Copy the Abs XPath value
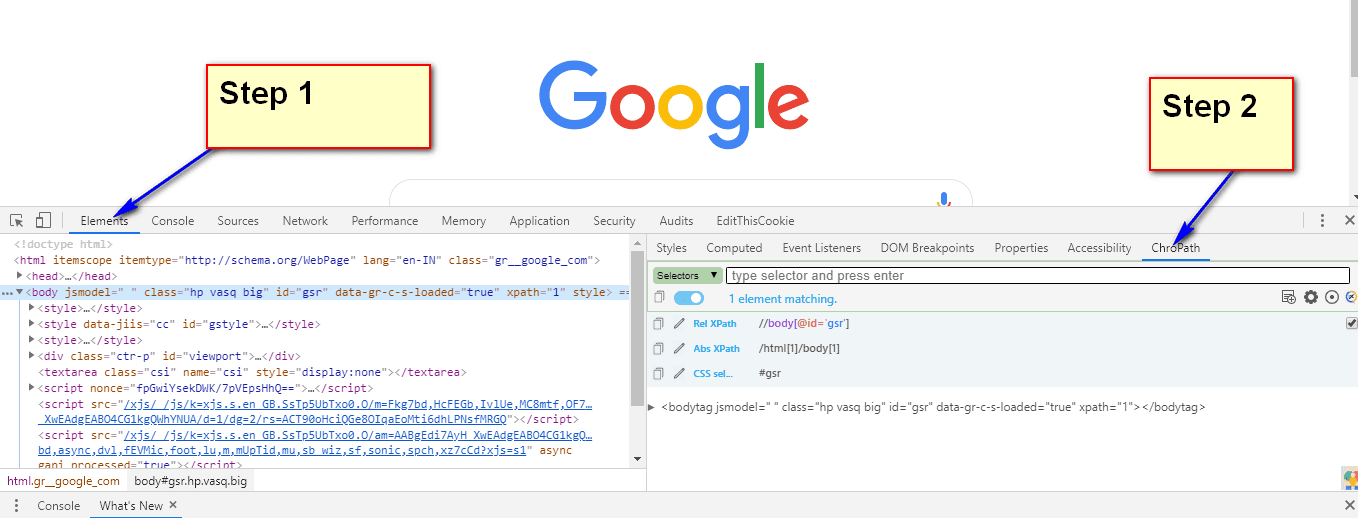Image resolution: width=1358 pixels, height=518 pixels. [658, 348]
